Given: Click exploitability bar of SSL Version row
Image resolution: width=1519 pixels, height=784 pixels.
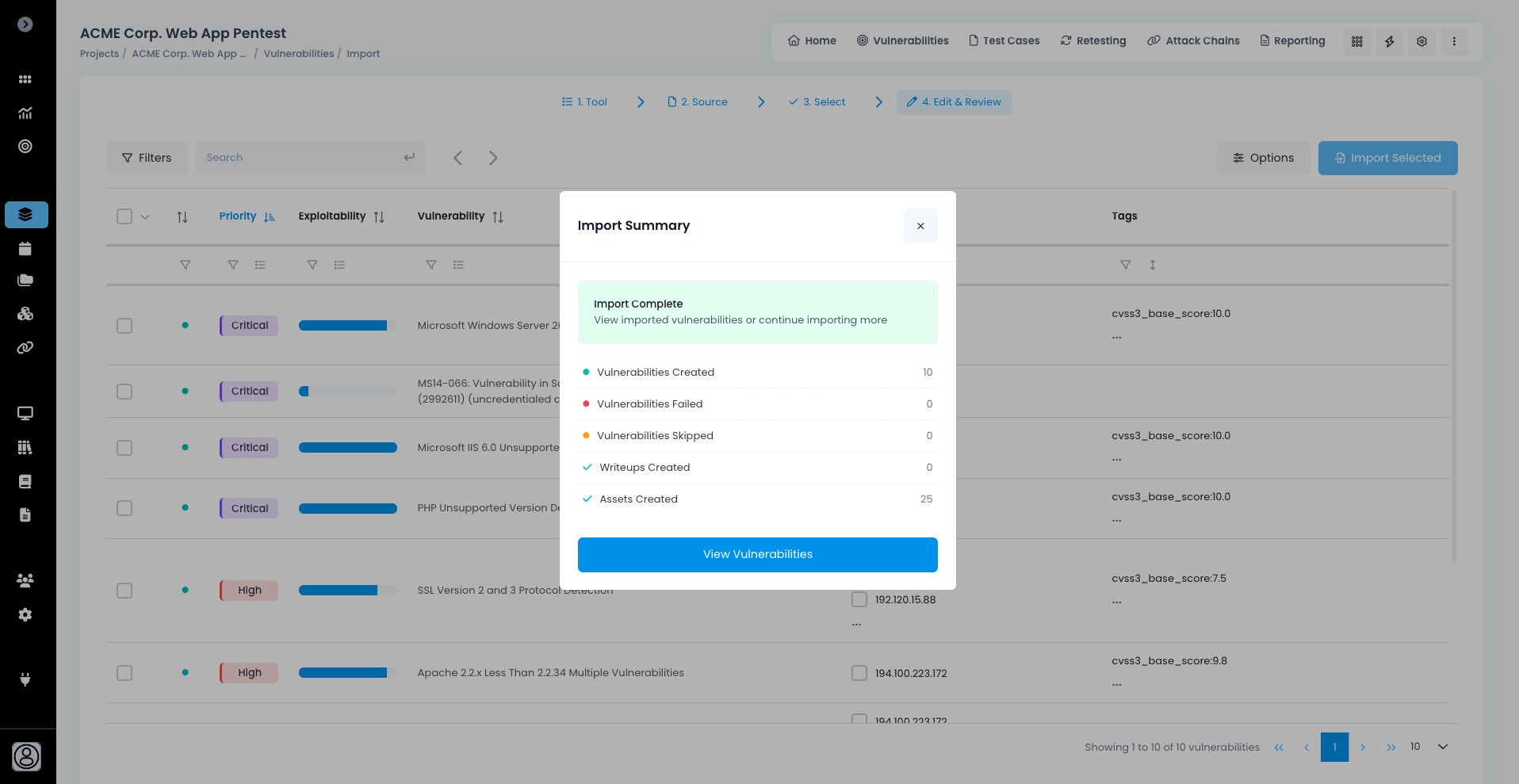Looking at the screenshot, I should click(x=347, y=591).
